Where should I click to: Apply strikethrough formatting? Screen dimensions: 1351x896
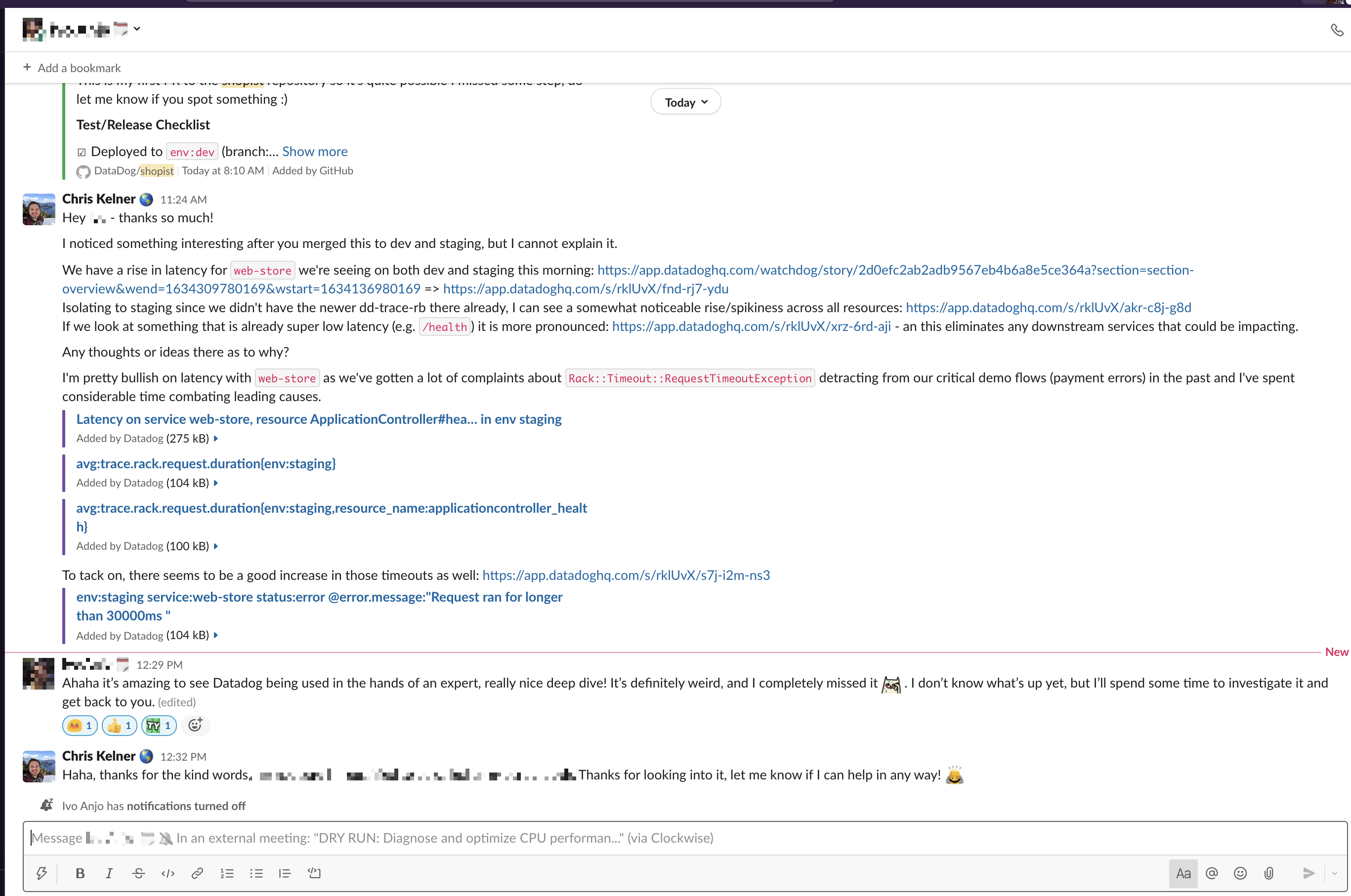138,873
